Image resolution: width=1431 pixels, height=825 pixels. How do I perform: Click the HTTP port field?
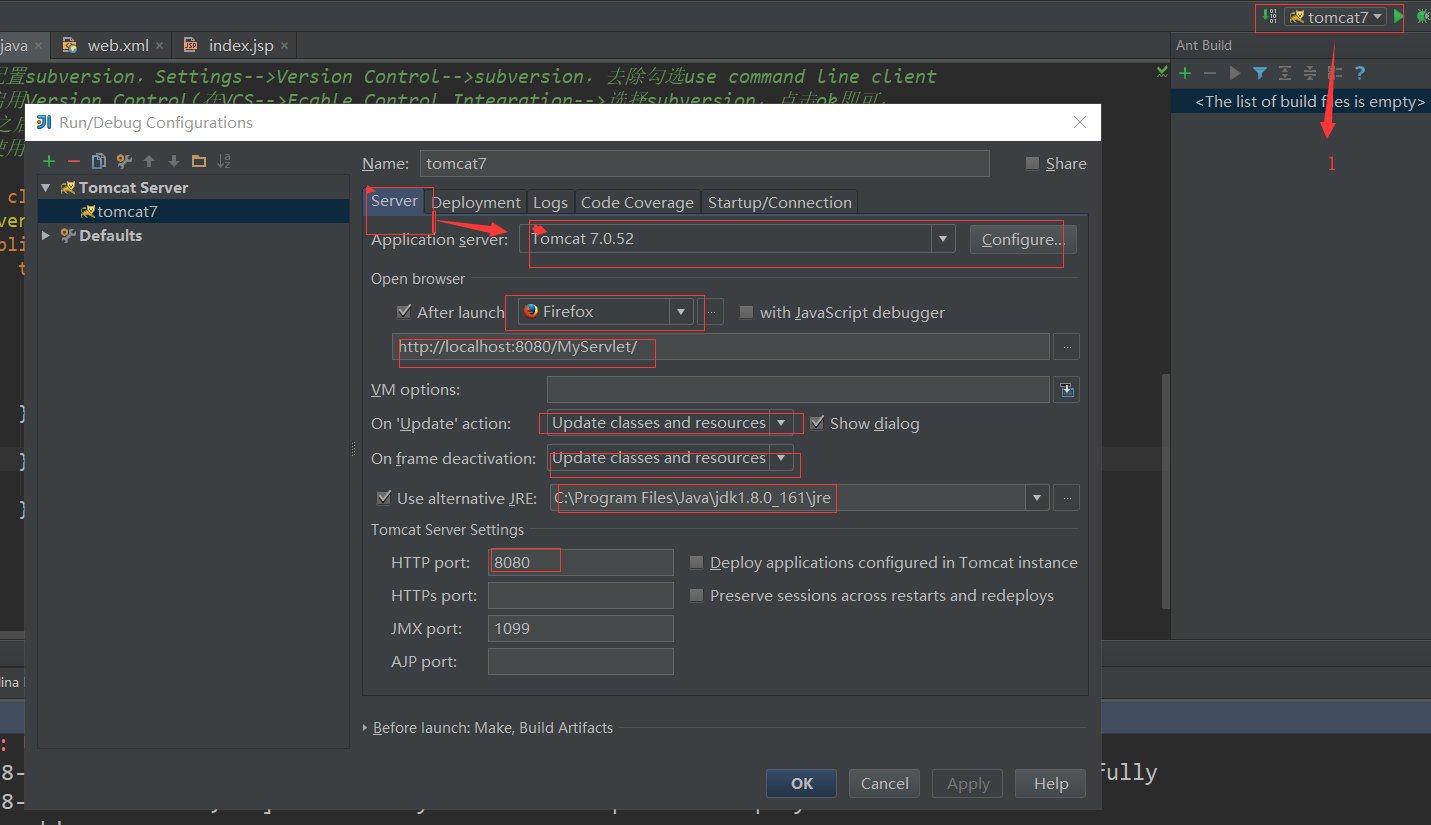(581, 562)
